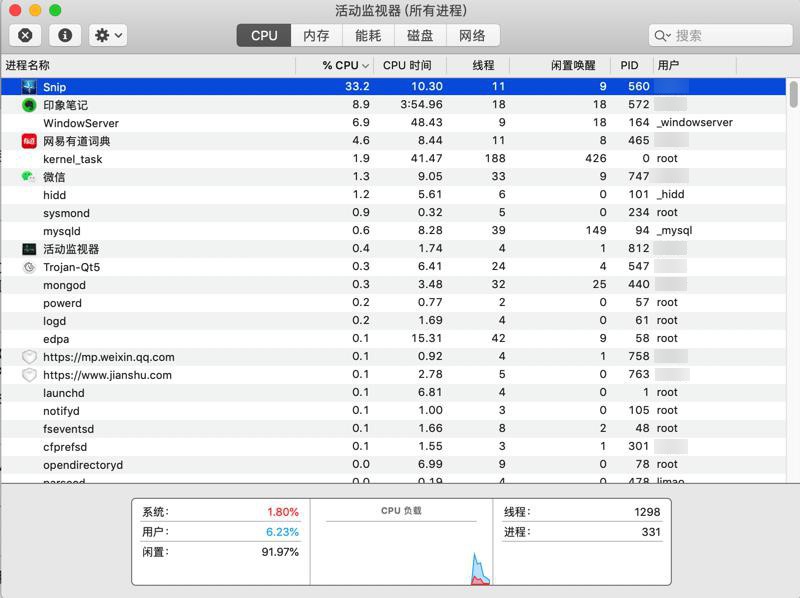The height and width of the screenshot is (598, 800).
Task: Select the edpa process row
Action: coord(393,339)
